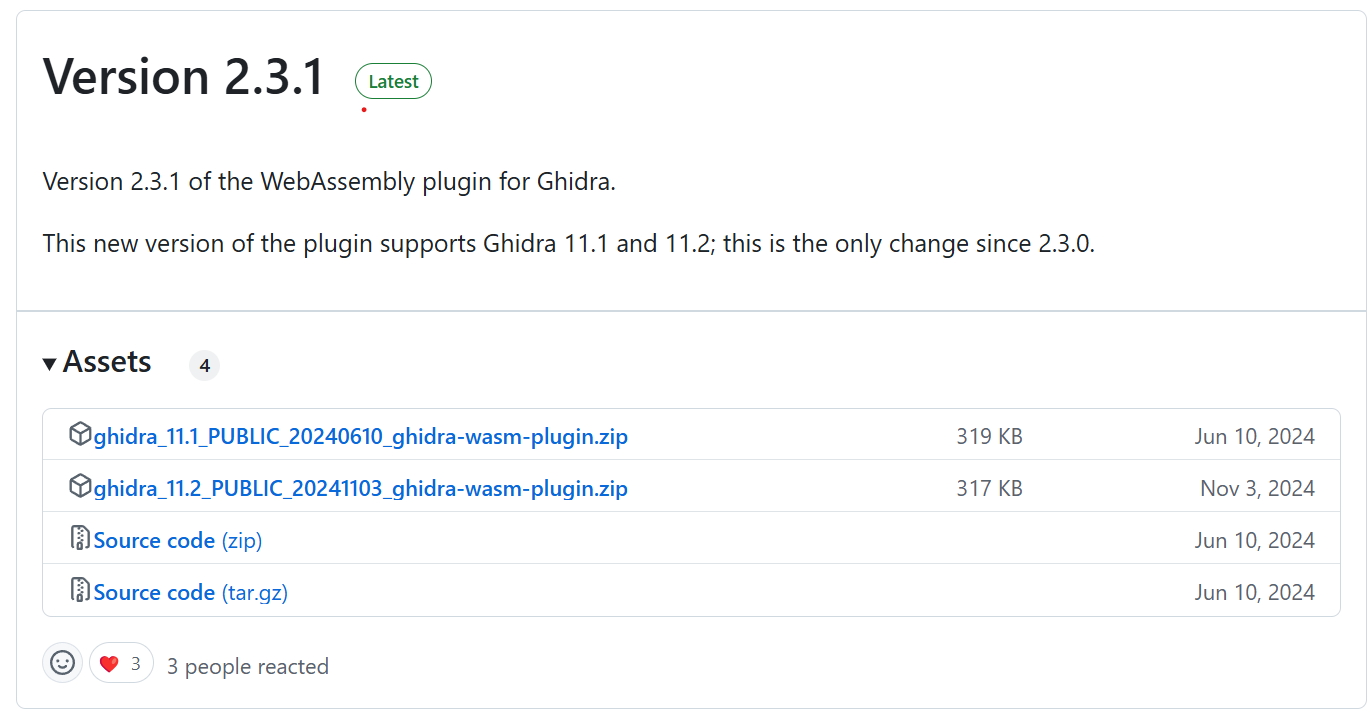
Task: Click the zip file icon beside Source code (zip)
Action: (80, 538)
